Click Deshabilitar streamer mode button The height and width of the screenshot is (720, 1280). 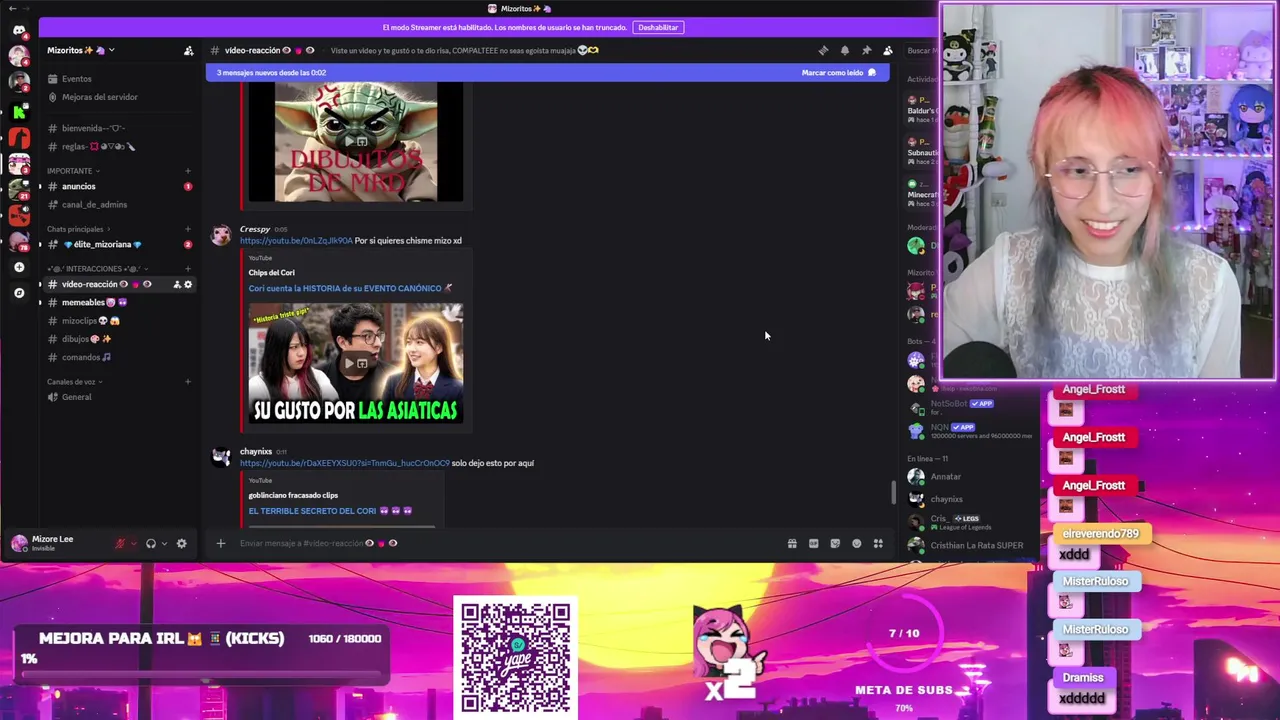(658, 27)
